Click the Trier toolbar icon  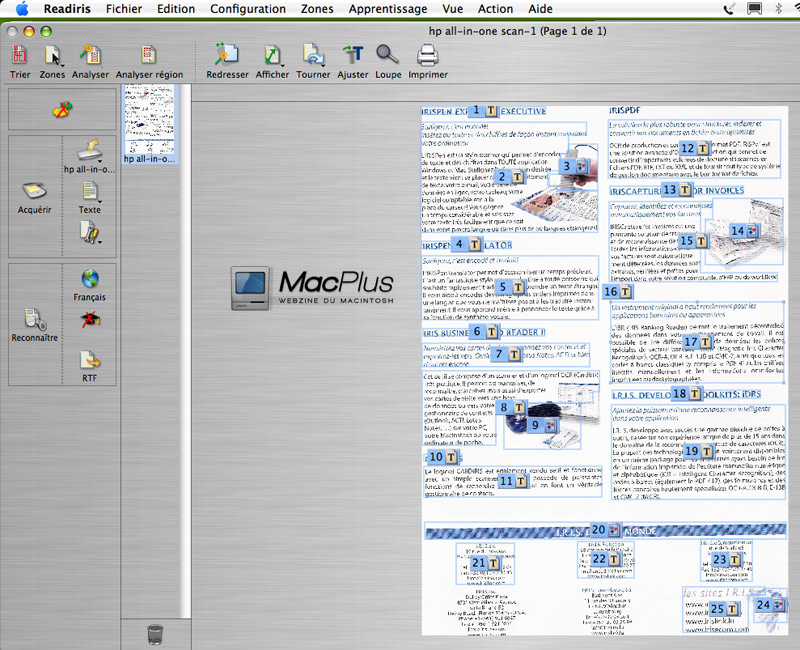pos(19,55)
